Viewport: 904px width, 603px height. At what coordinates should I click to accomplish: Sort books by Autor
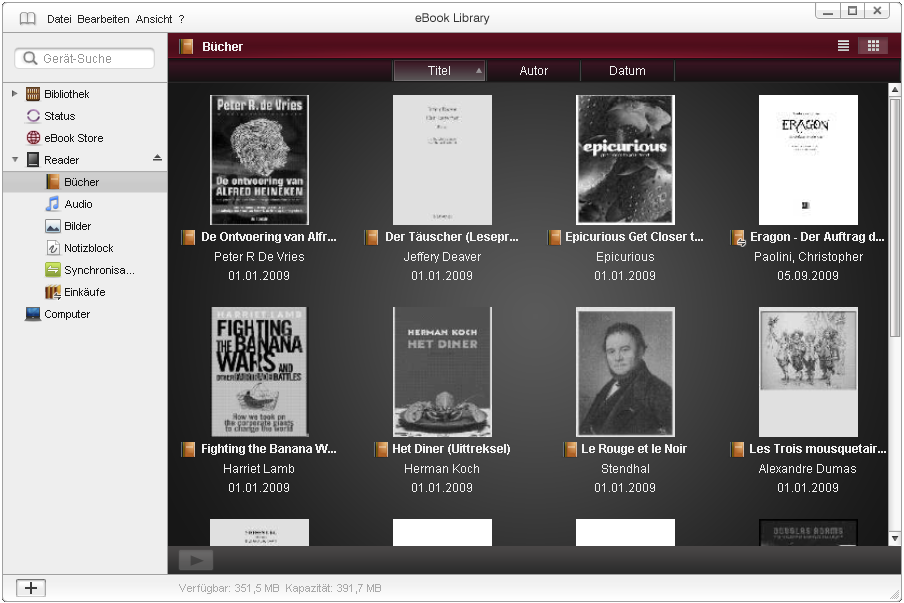tap(533, 71)
